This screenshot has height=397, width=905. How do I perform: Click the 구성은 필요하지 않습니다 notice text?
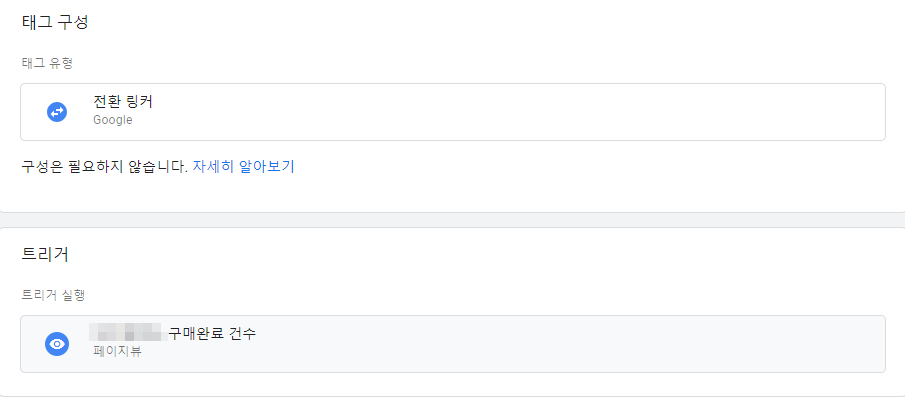click(x=104, y=167)
